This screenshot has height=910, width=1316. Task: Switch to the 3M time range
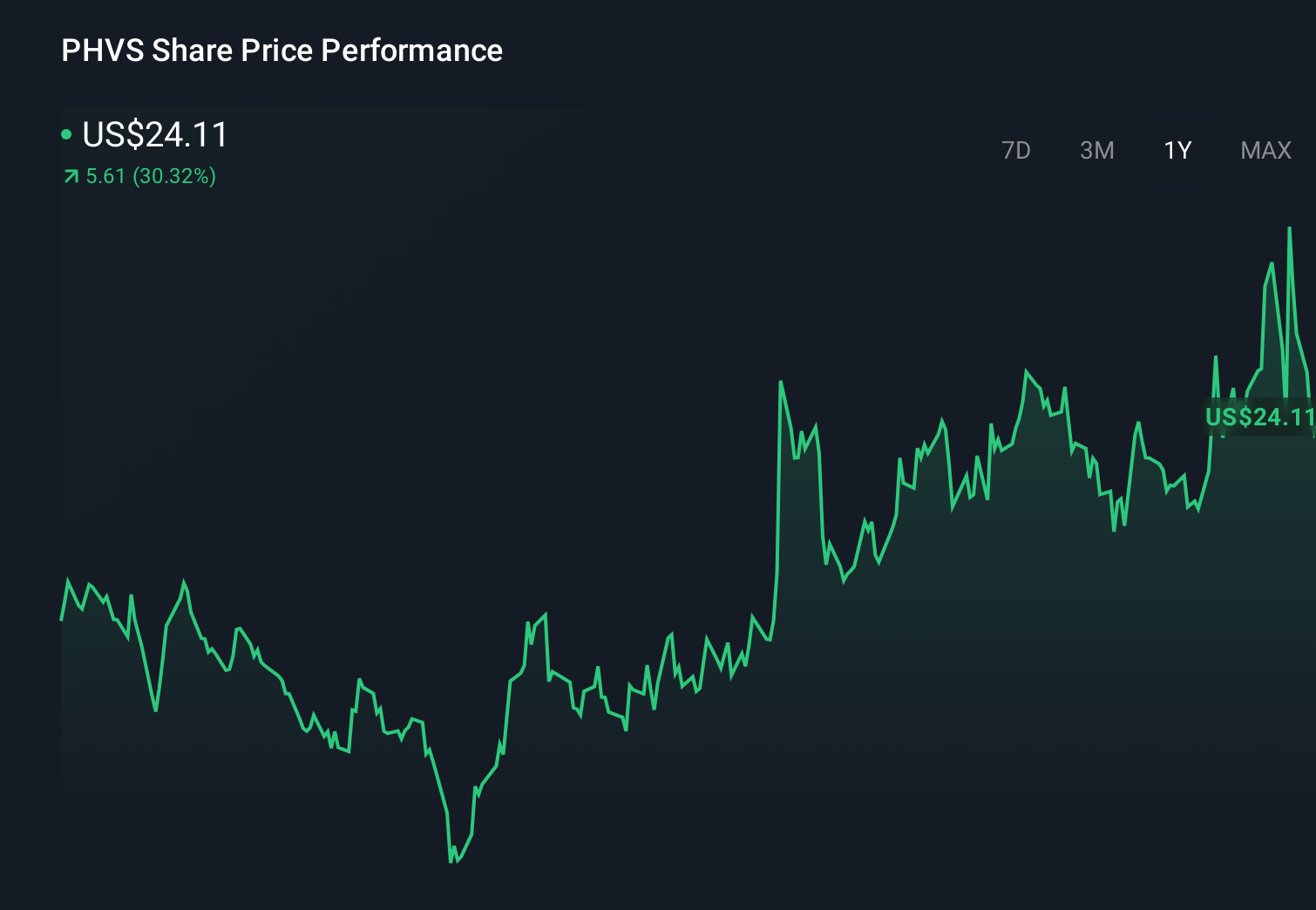tap(1097, 150)
